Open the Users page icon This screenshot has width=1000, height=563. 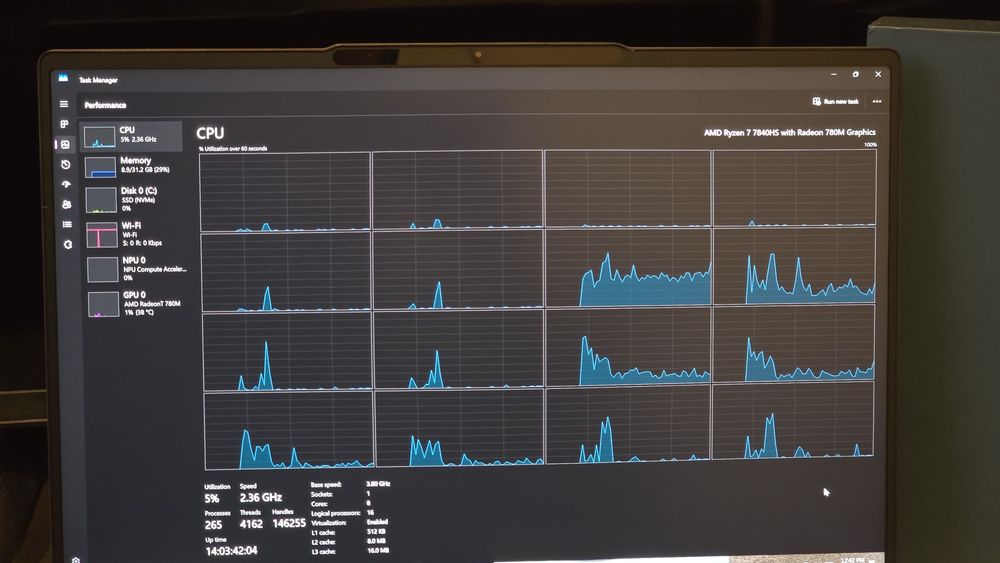66,204
